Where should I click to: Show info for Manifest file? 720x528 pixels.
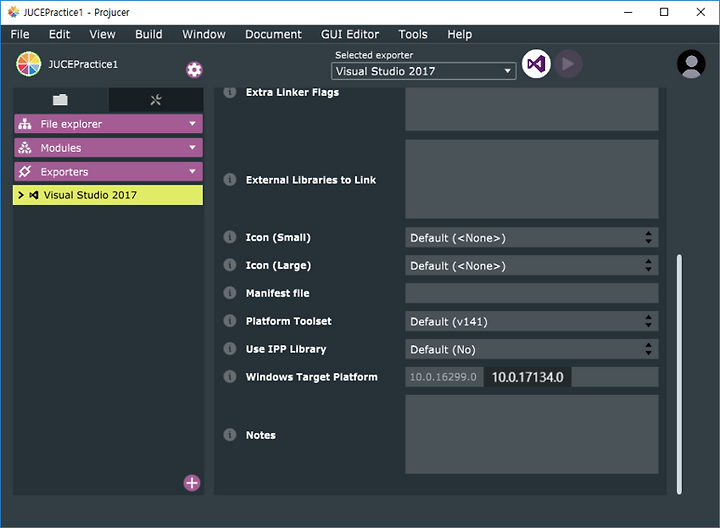click(x=230, y=293)
